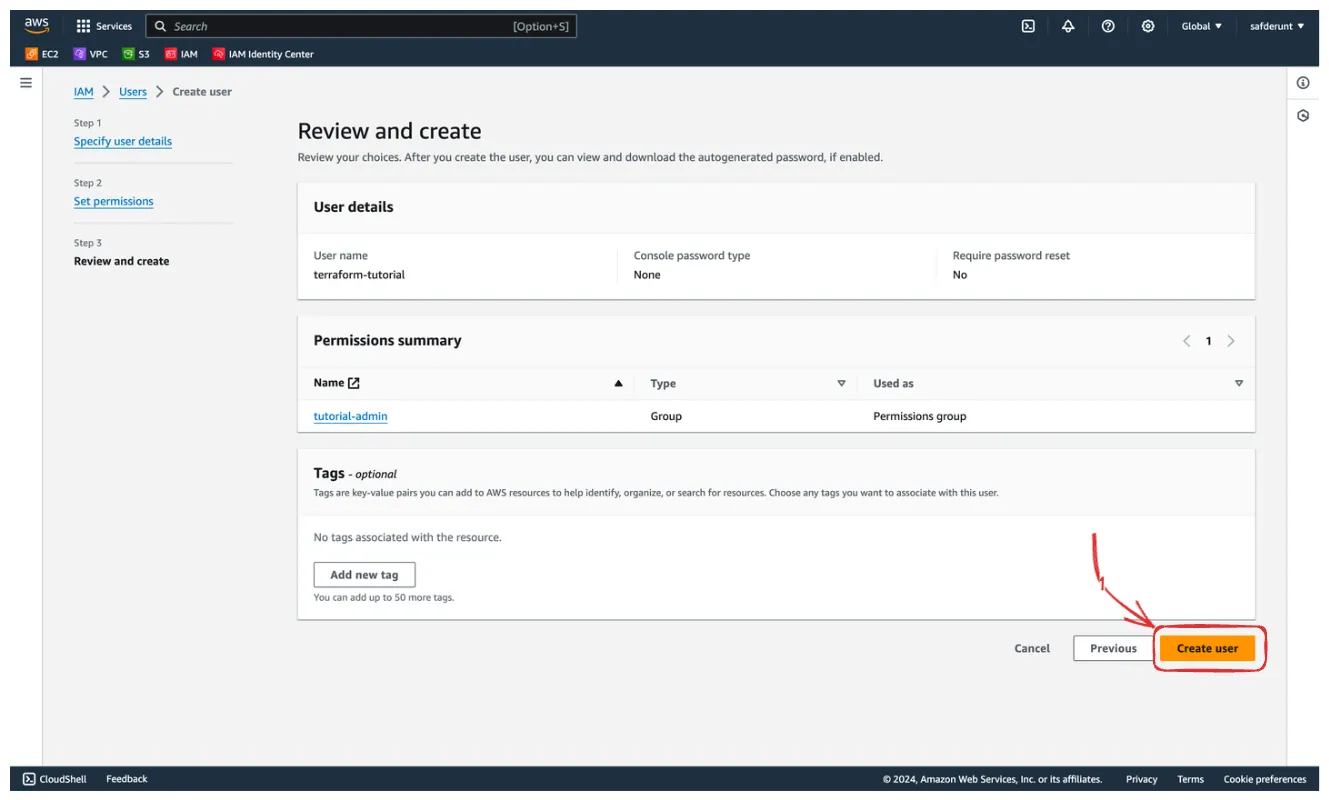This screenshot has width=1329, height=800.
Task: Click the Cancel button
Action: (x=1032, y=648)
